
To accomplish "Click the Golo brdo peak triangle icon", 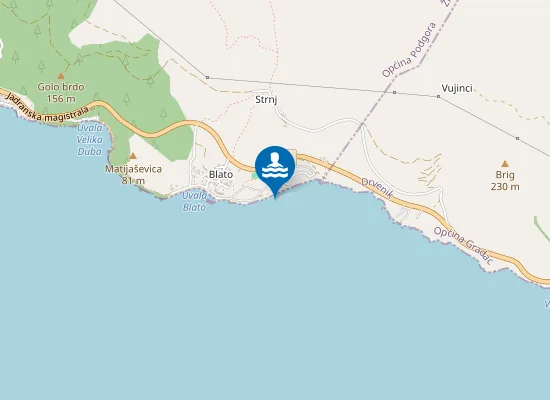I will pyautogui.click(x=61, y=76).
